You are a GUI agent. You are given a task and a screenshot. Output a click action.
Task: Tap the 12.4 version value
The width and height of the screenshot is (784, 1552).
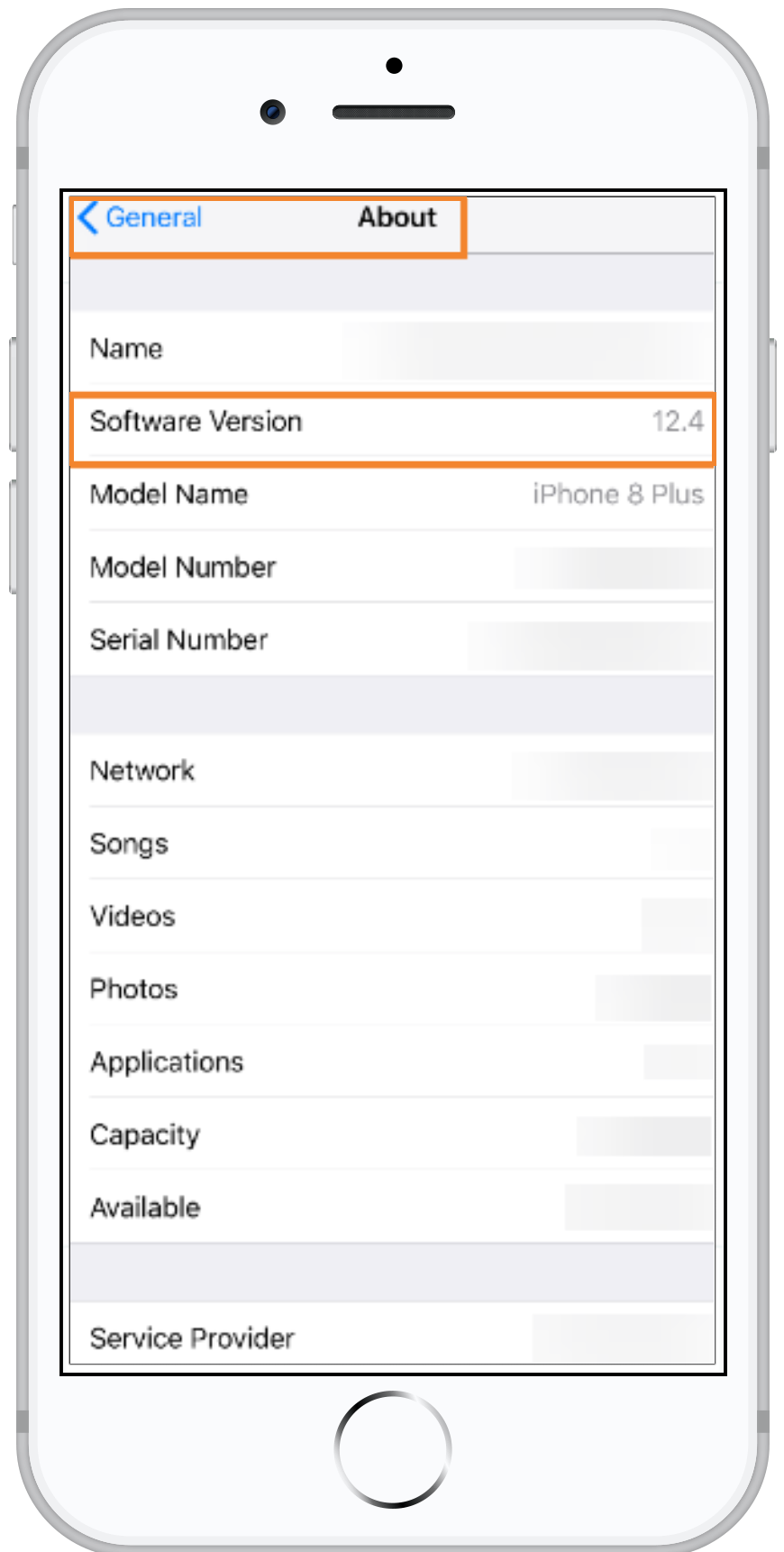pyautogui.click(x=678, y=421)
